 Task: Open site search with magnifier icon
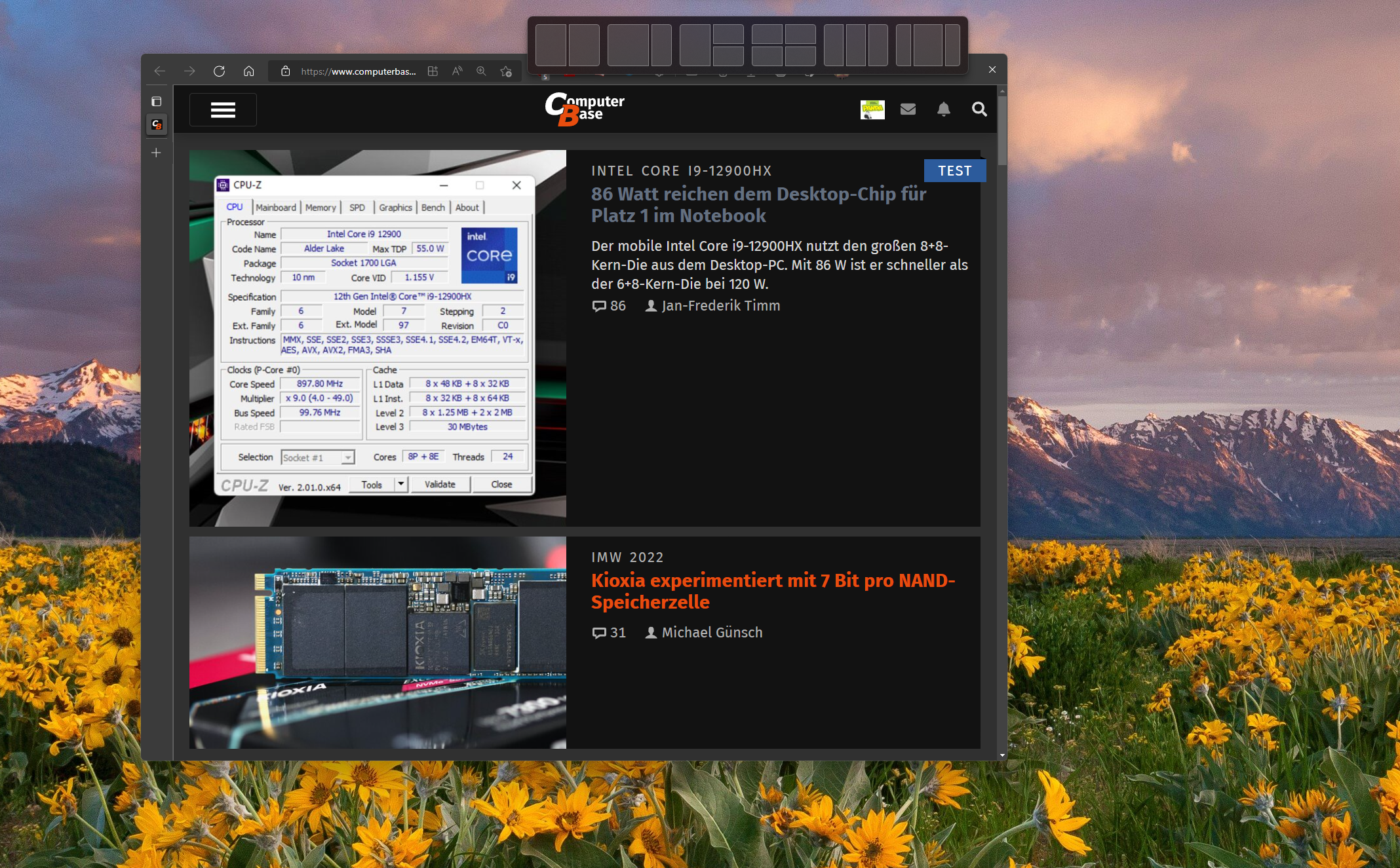[x=979, y=109]
